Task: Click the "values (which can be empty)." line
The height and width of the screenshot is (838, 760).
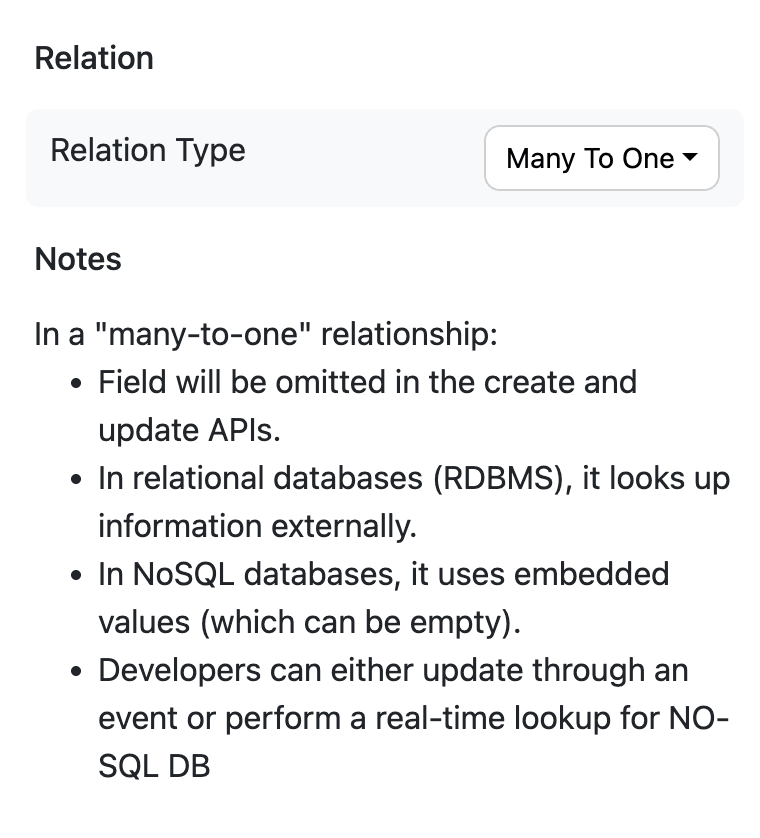Action: 309,622
